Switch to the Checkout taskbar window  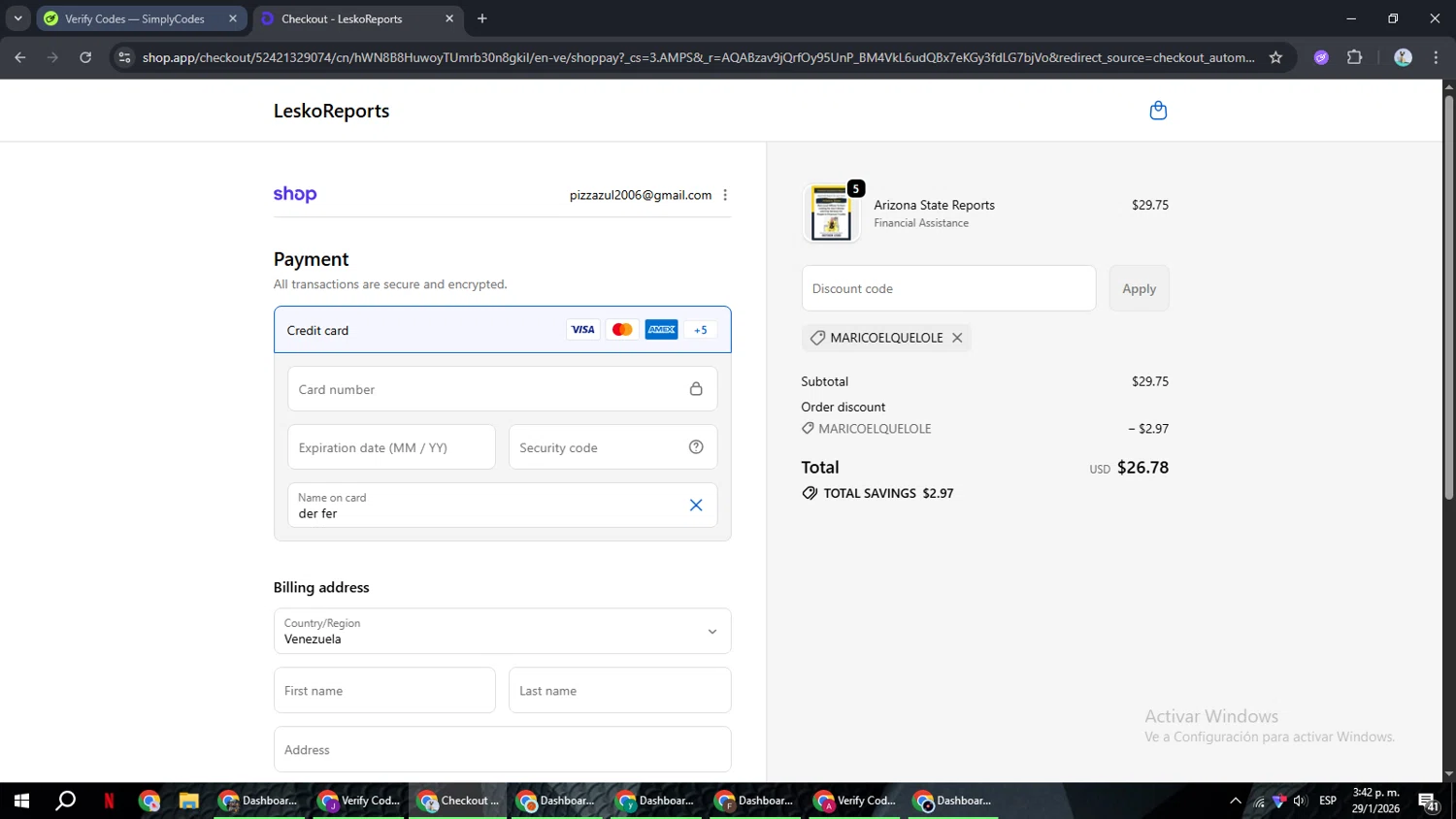pyautogui.click(x=458, y=801)
